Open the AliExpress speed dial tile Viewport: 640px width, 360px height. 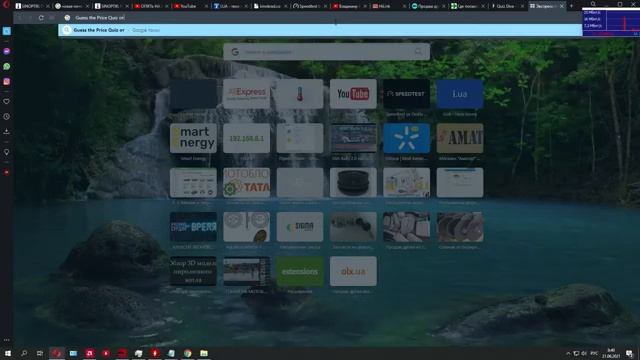click(x=247, y=94)
